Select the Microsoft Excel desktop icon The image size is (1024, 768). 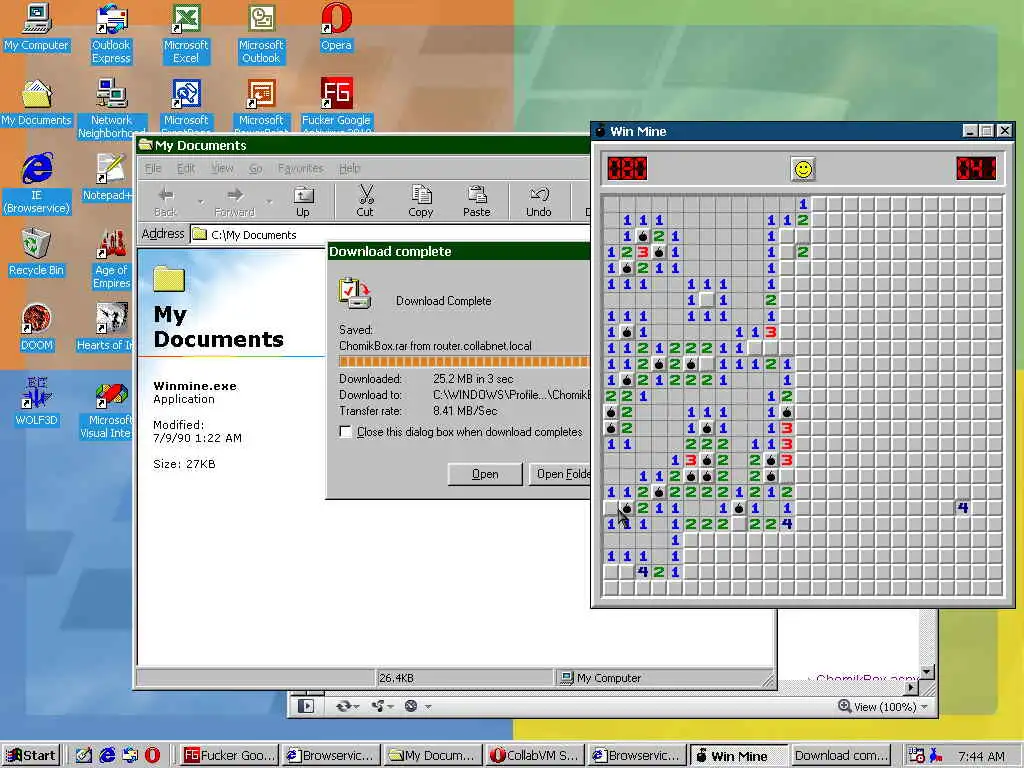pos(186,34)
